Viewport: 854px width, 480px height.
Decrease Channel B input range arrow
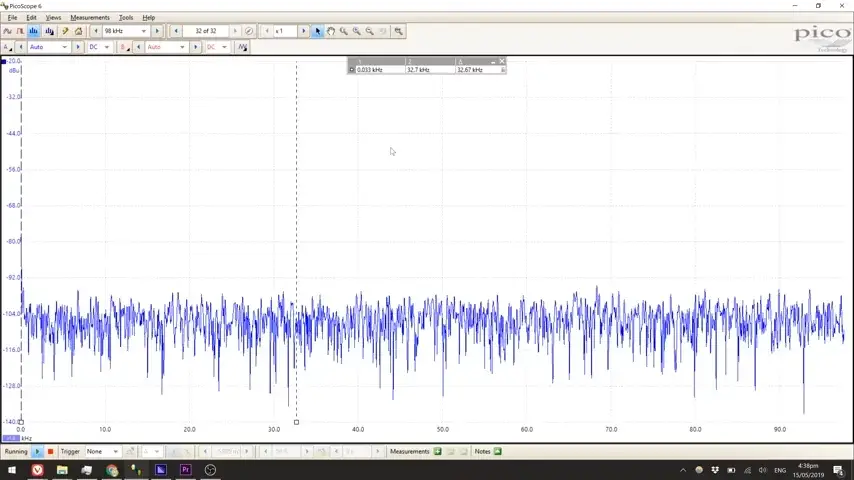[x=138, y=47]
